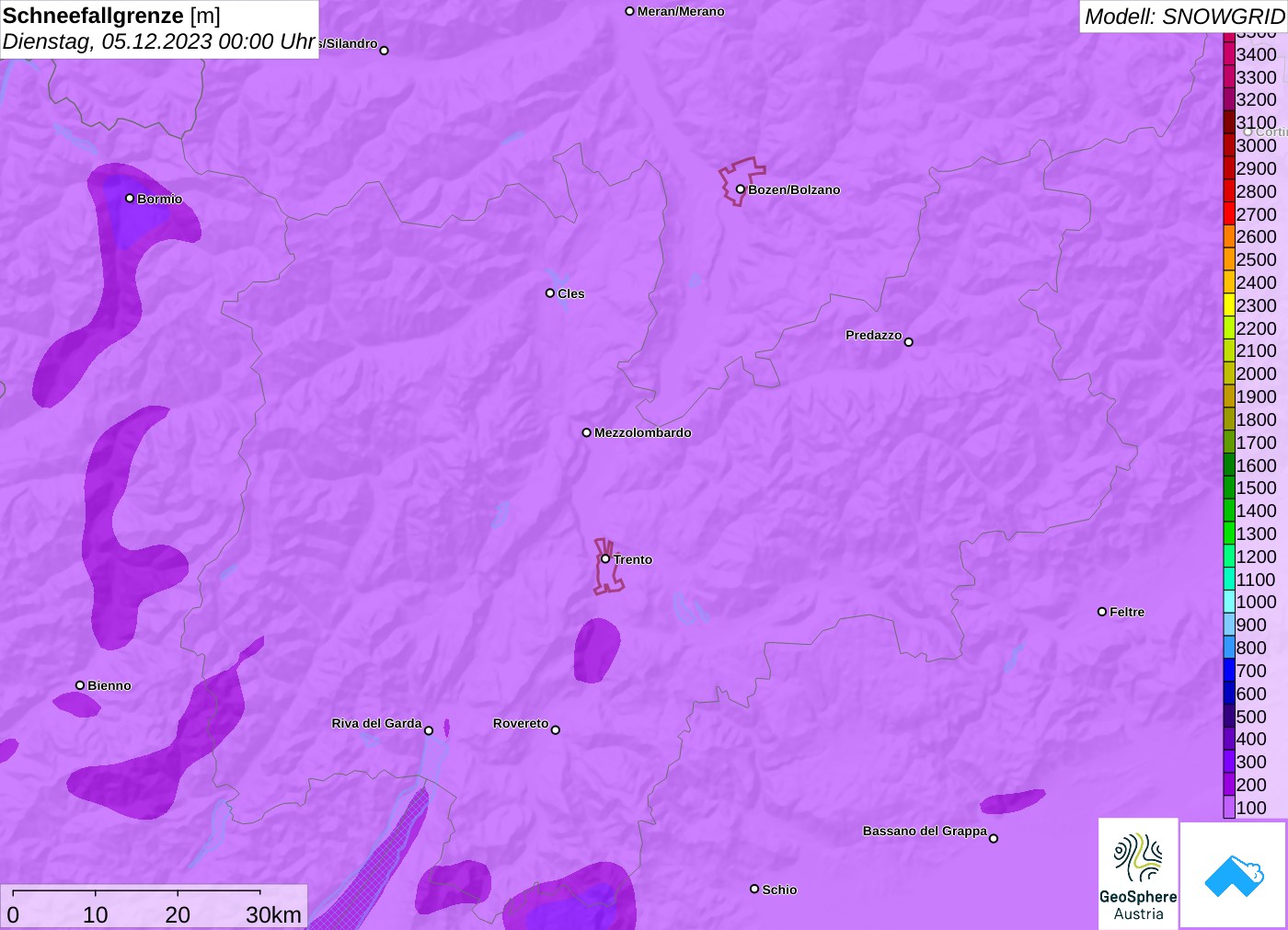
Task: Click the Mezzolombardo label text
Action: click(643, 432)
